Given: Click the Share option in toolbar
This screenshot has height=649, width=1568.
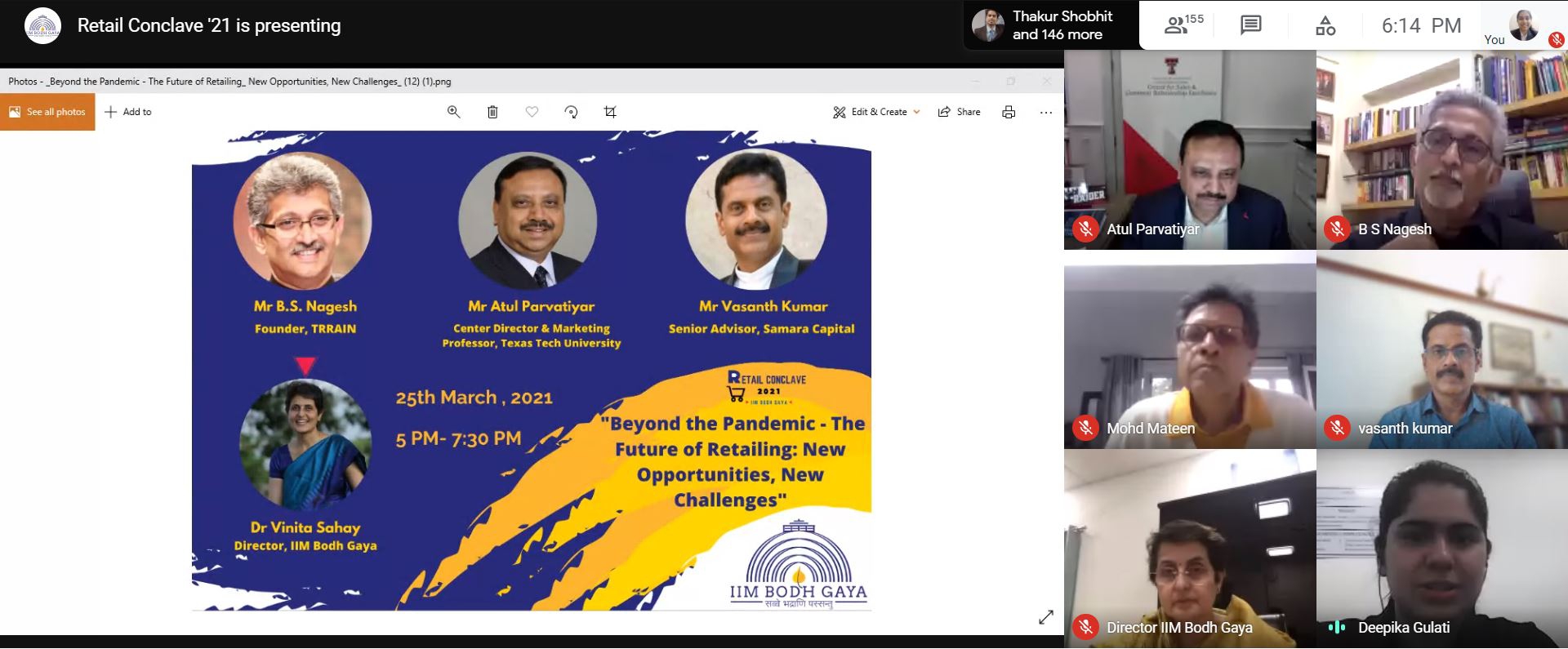Looking at the screenshot, I should [x=960, y=112].
